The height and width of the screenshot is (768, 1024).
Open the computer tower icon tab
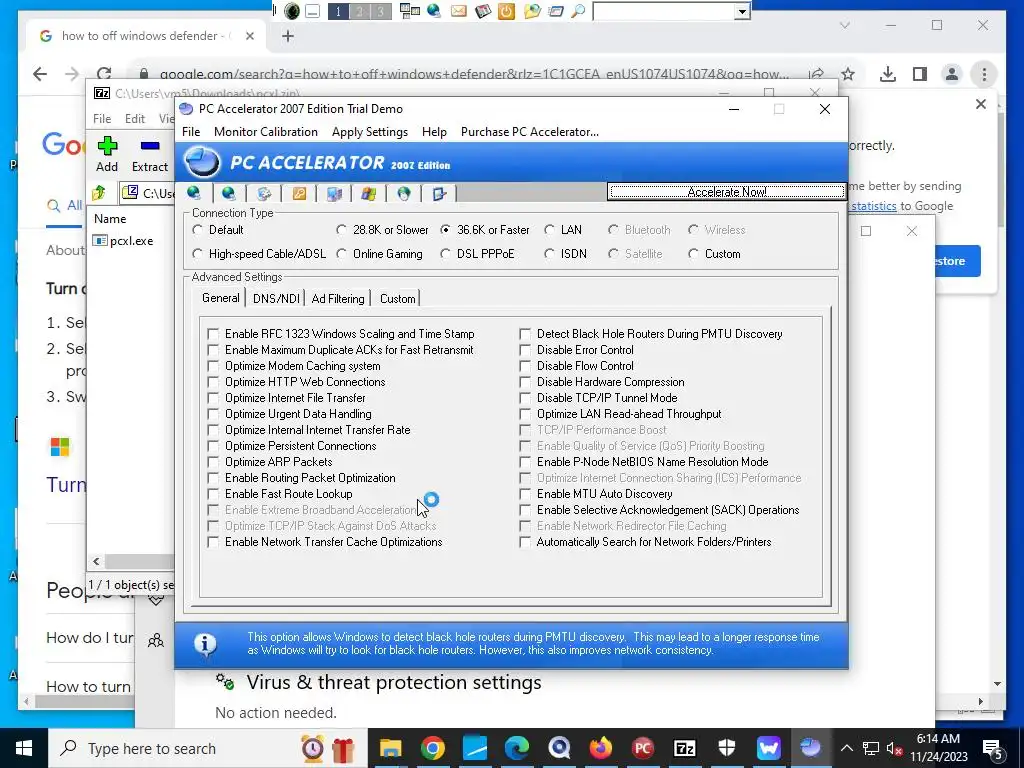[x=334, y=193]
